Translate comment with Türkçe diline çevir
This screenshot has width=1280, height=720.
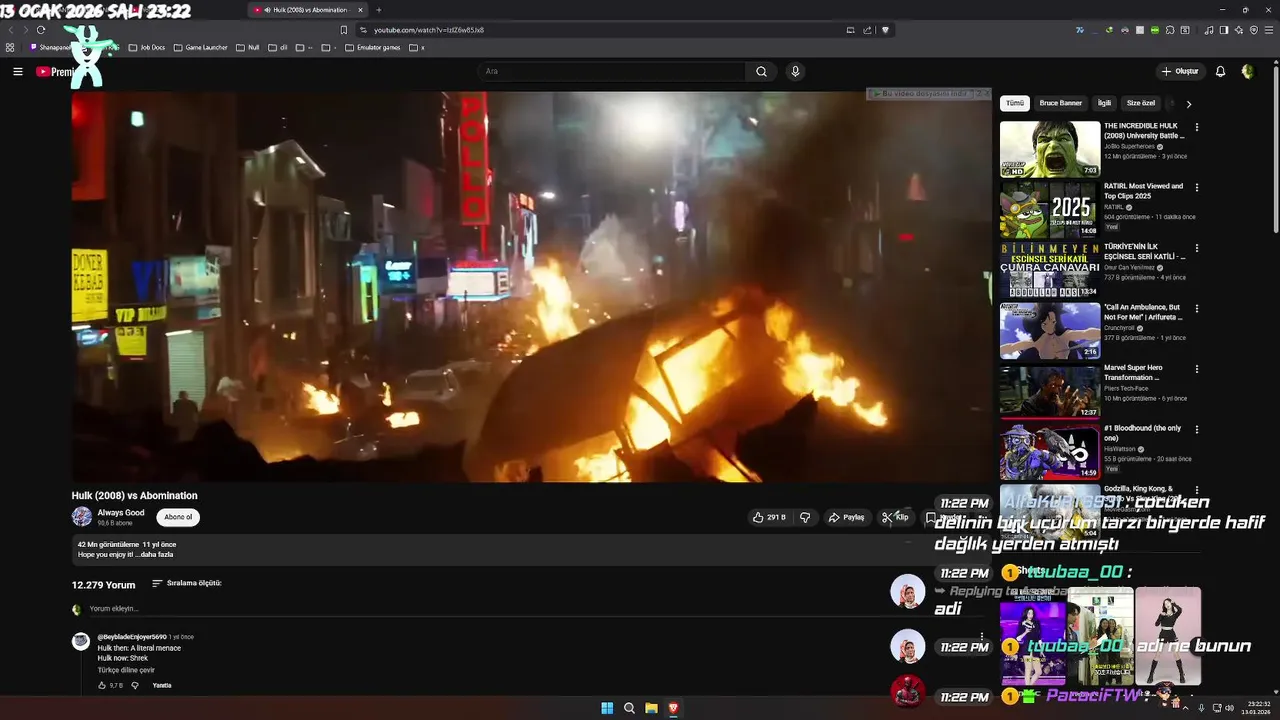(x=126, y=670)
